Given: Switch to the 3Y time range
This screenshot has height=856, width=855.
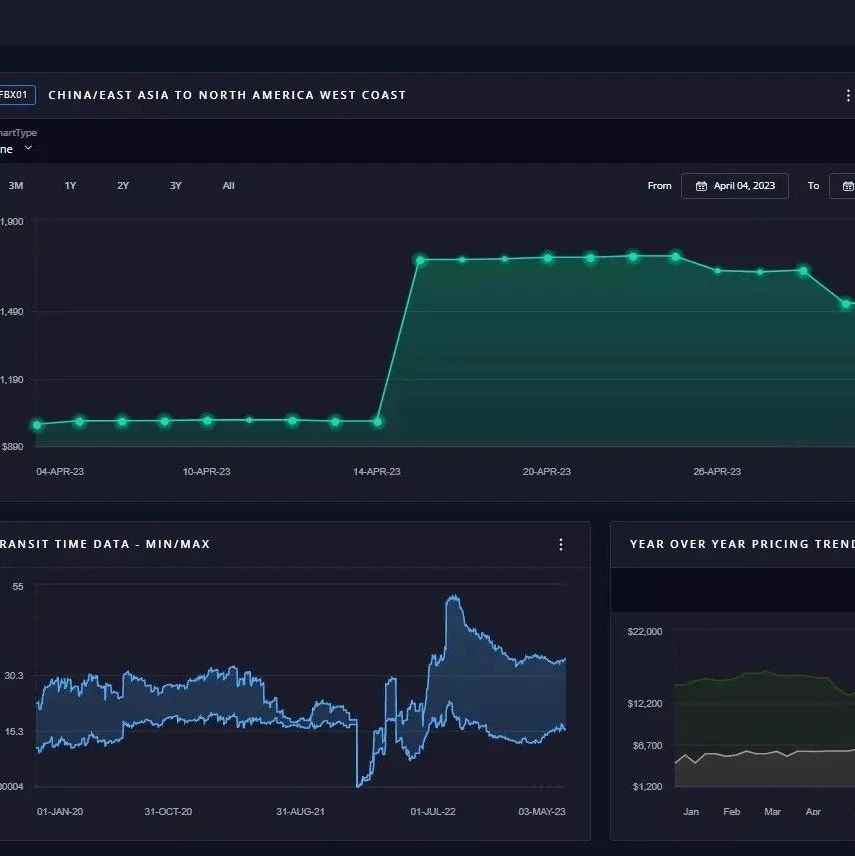Looking at the screenshot, I should [x=175, y=186].
